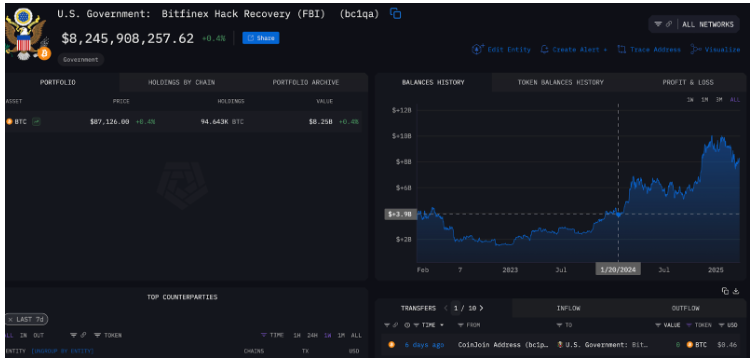754x363 pixels.
Task: Switch to the INFLOW tab
Action: point(568,308)
